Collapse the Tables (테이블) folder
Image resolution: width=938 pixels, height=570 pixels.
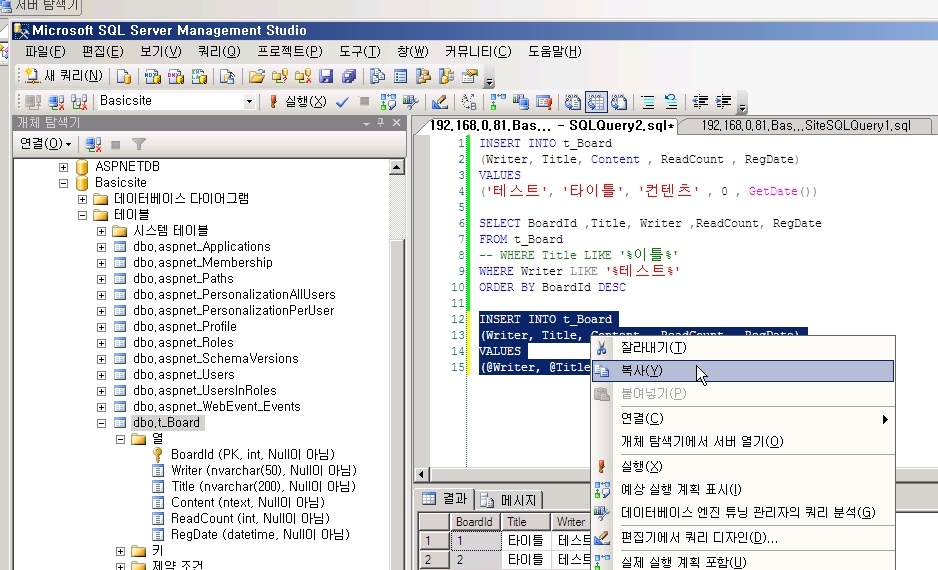83,215
